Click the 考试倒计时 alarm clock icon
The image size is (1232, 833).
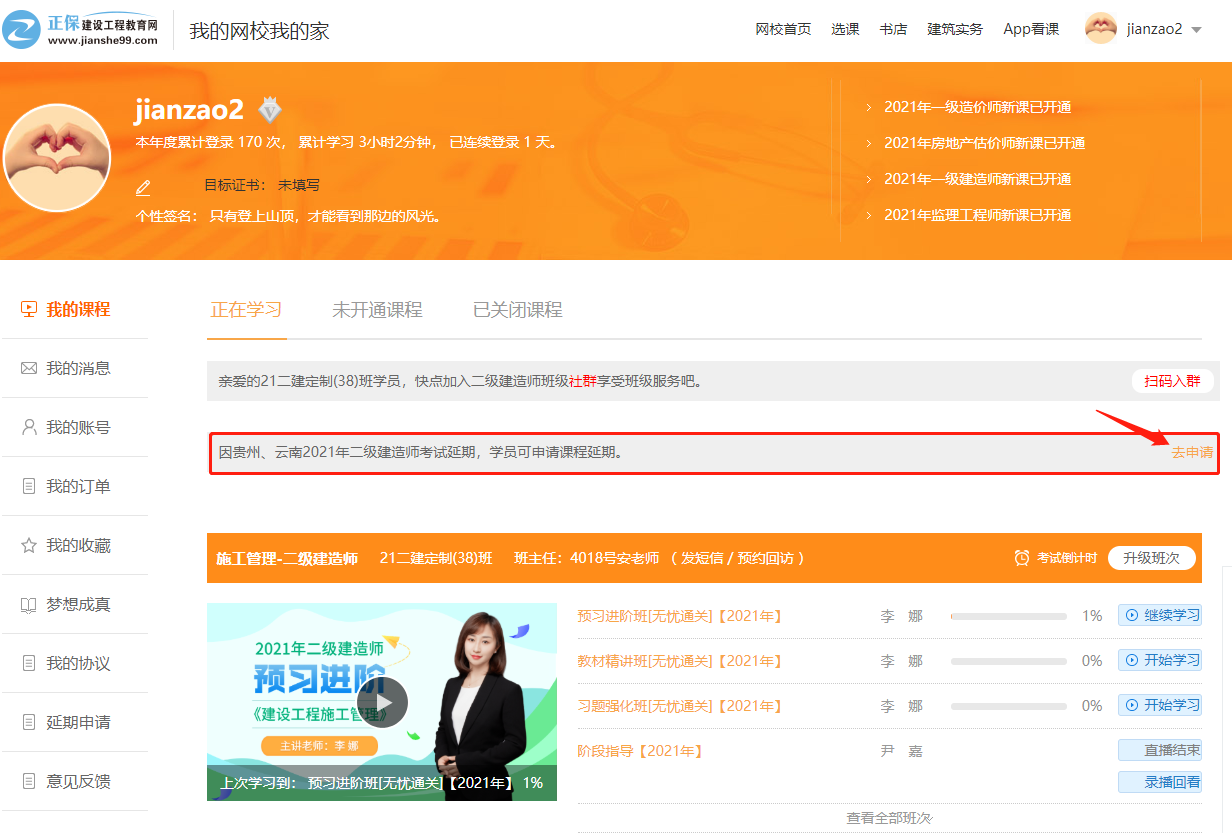coord(1021,558)
